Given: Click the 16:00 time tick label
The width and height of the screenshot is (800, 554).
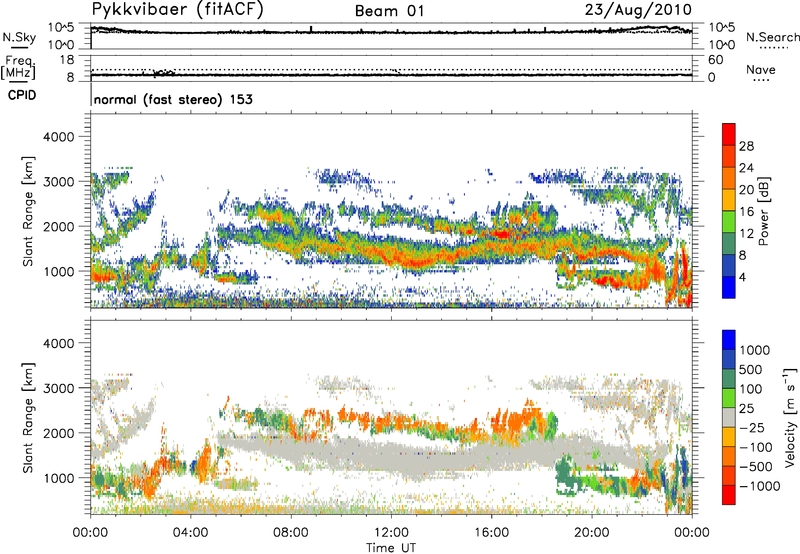Looking at the screenshot, I should click(491, 533).
